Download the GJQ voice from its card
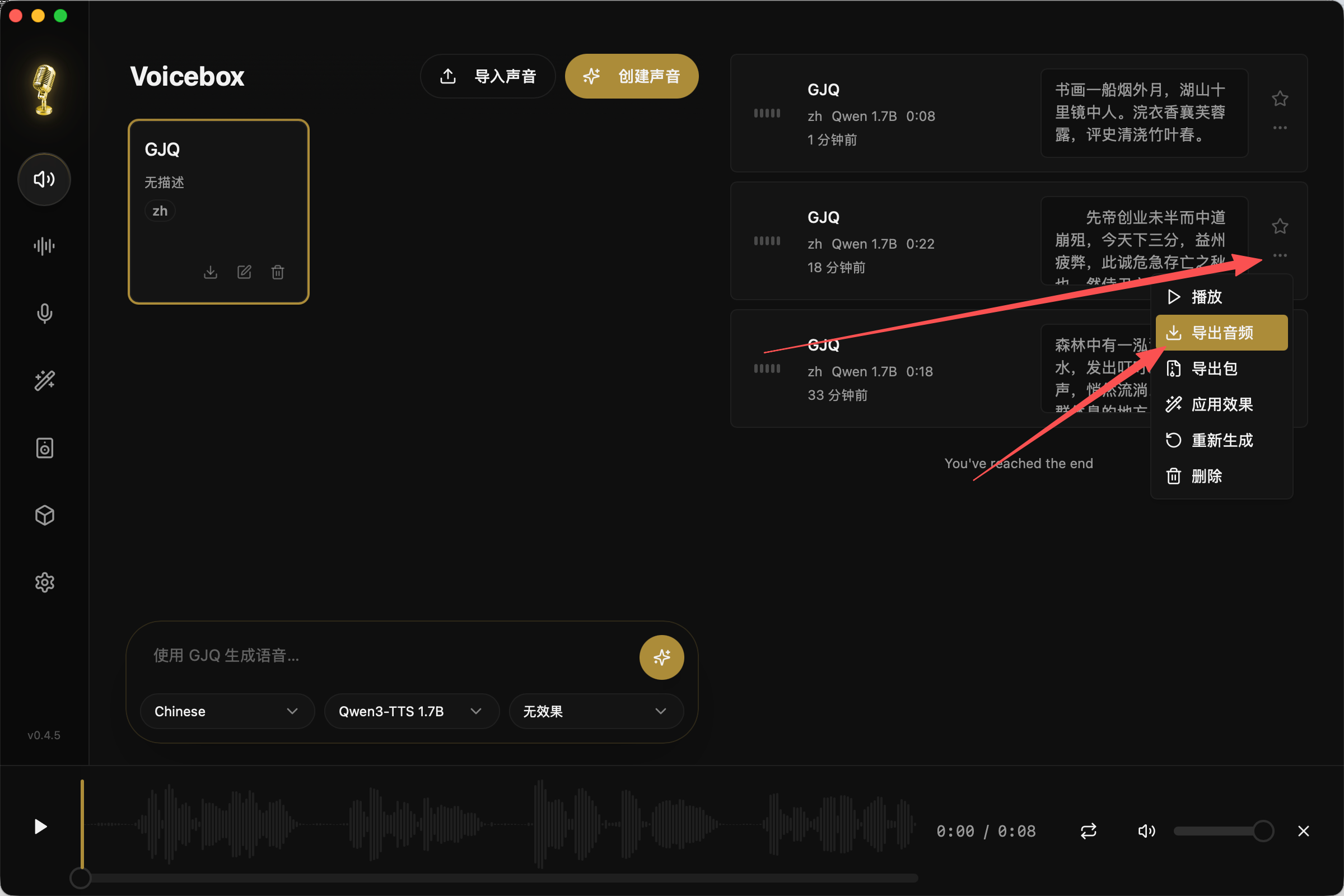 [x=211, y=272]
